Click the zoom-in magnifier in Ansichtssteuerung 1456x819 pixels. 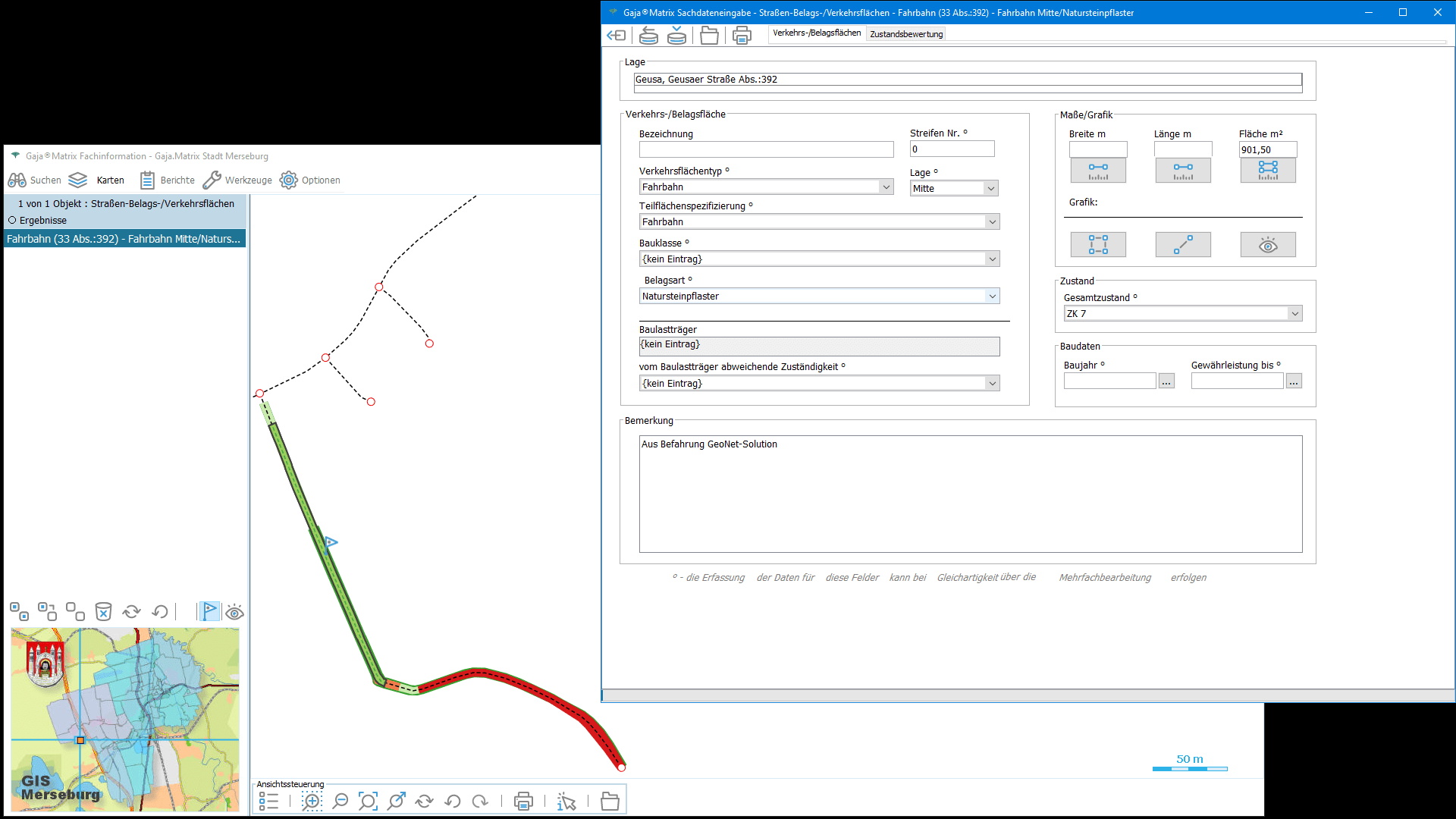pos(312,801)
